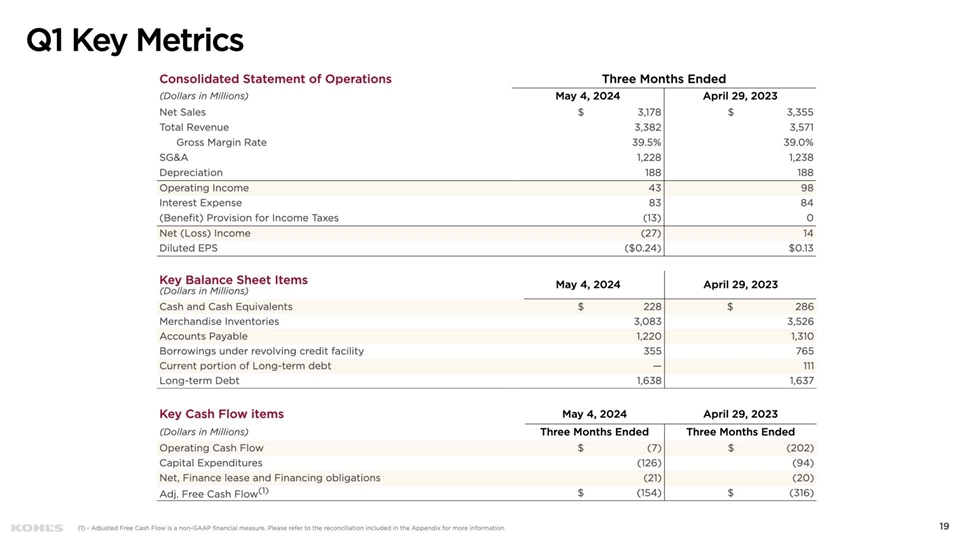Click the Key Cash Flow items heading
The width and height of the screenshot is (960, 540).
[221, 414]
